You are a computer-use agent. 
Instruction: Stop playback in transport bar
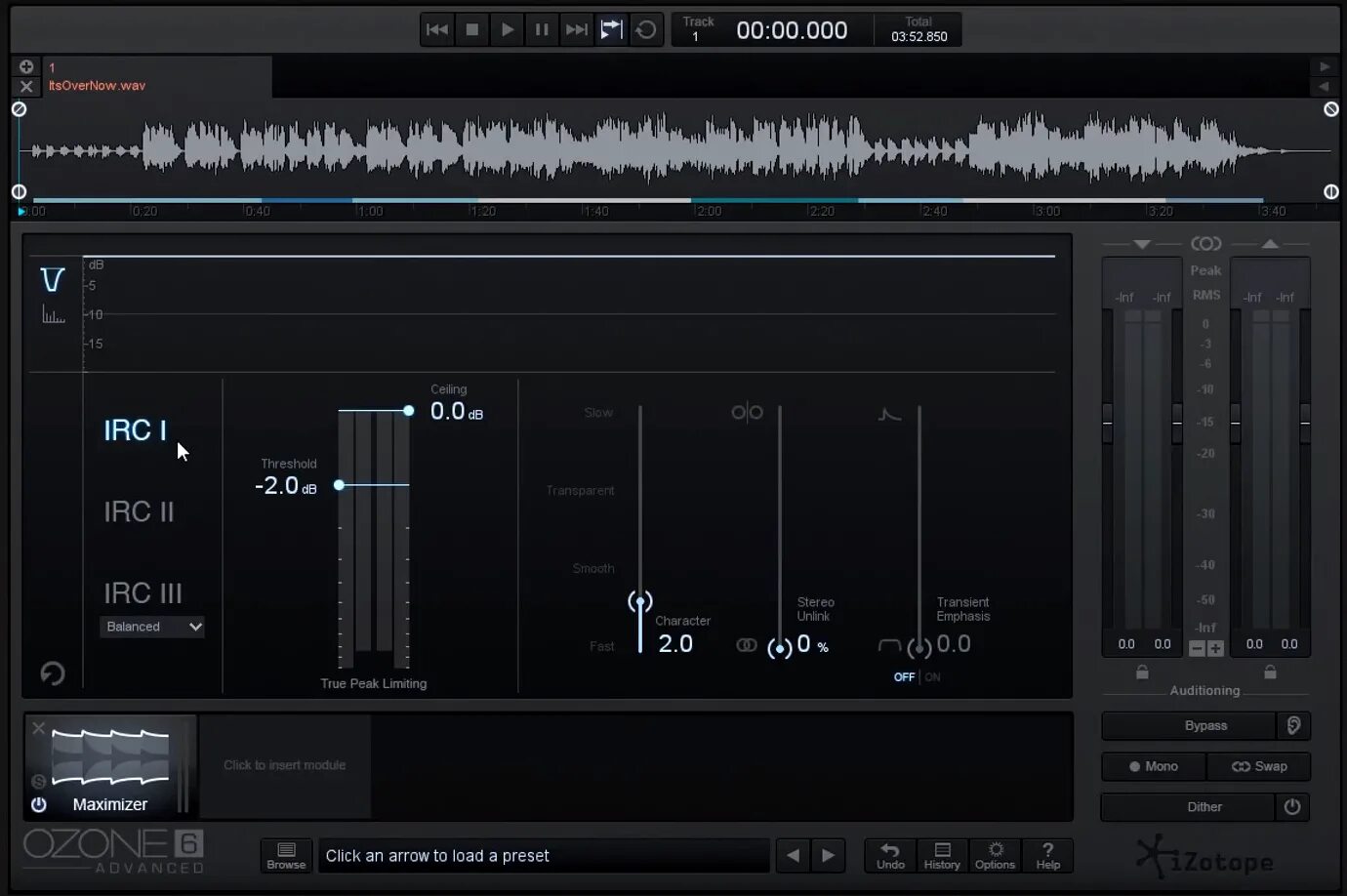pyautogui.click(x=472, y=29)
